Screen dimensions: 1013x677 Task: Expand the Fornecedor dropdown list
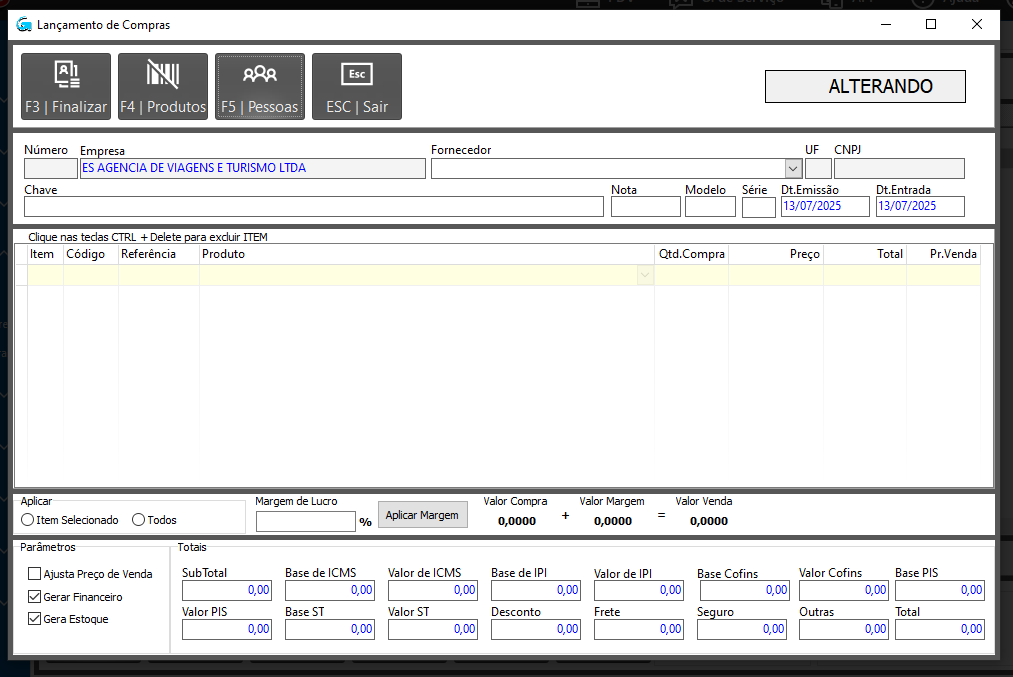pos(793,168)
